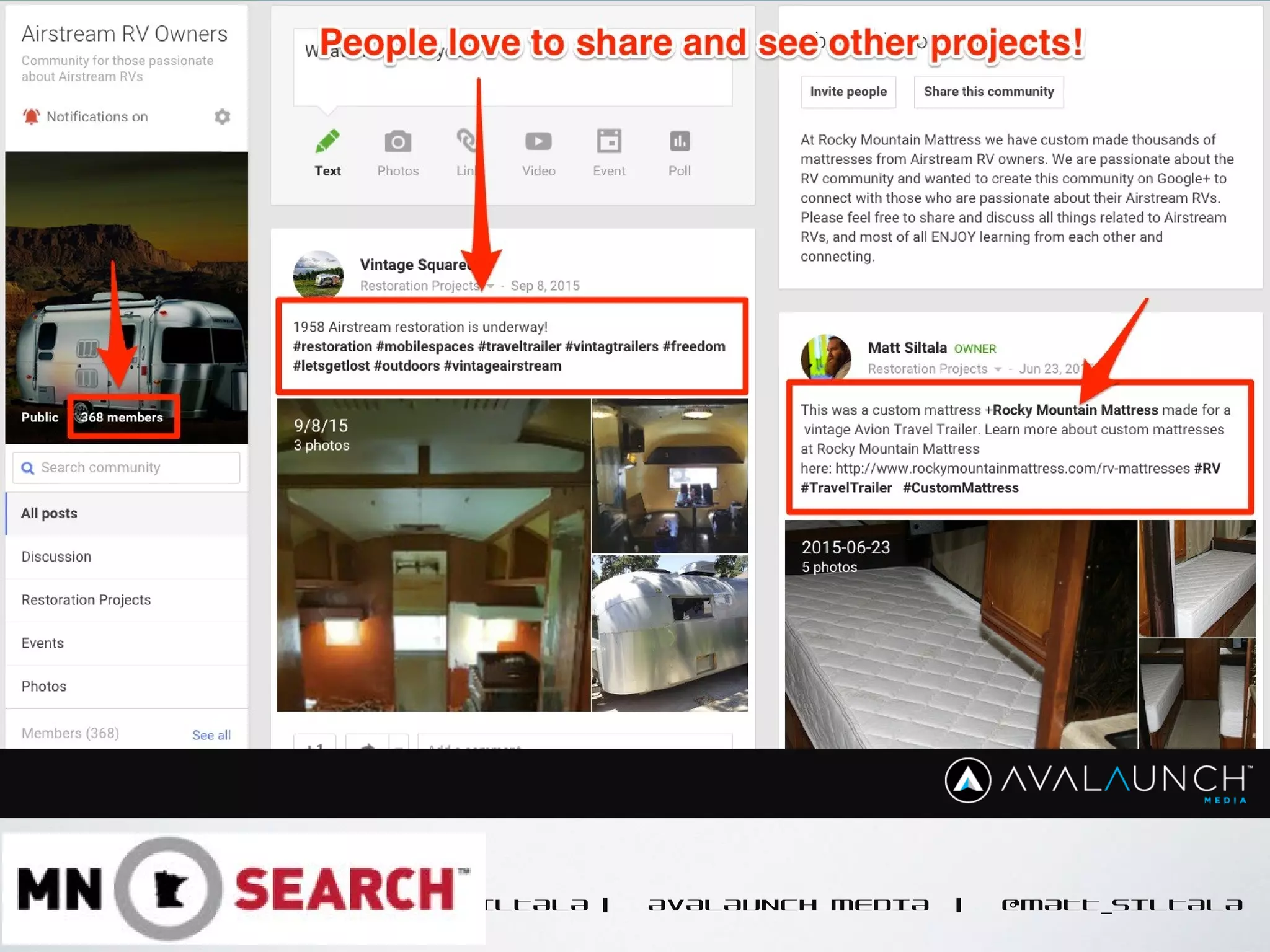Viewport: 1270px width, 952px height.
Task: Click the #RV hashtag
Action: point(1207,469)
